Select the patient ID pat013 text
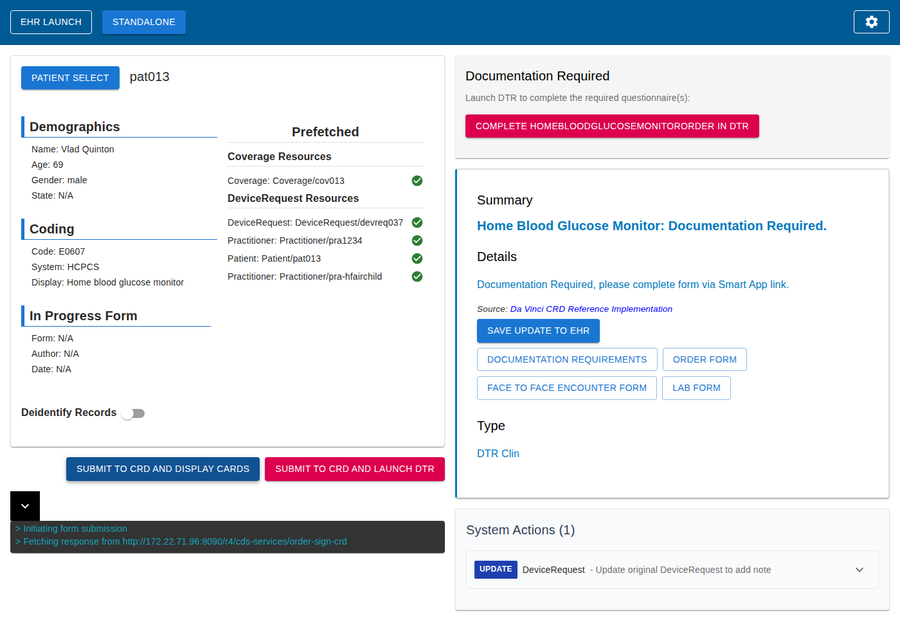Viewport: 900px width, 643px height. (149, 77)
